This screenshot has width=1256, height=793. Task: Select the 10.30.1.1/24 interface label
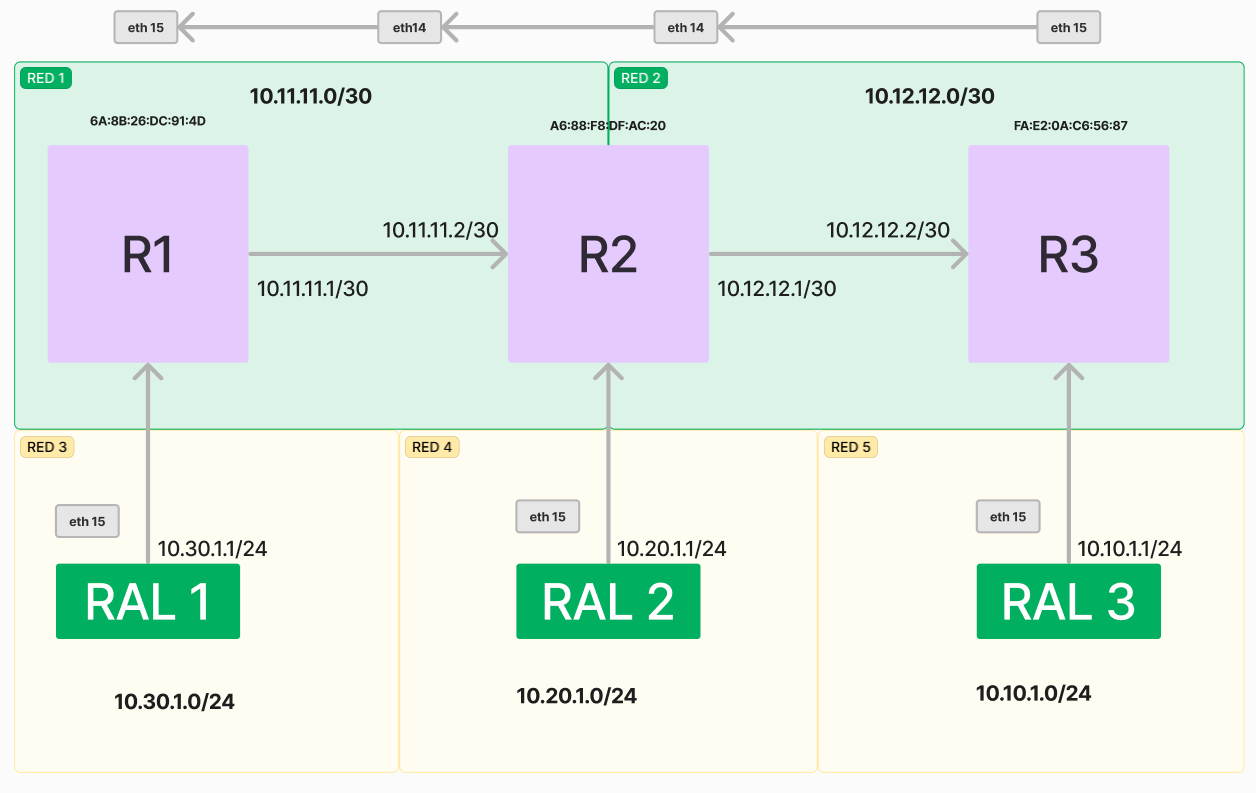[212, 548]
